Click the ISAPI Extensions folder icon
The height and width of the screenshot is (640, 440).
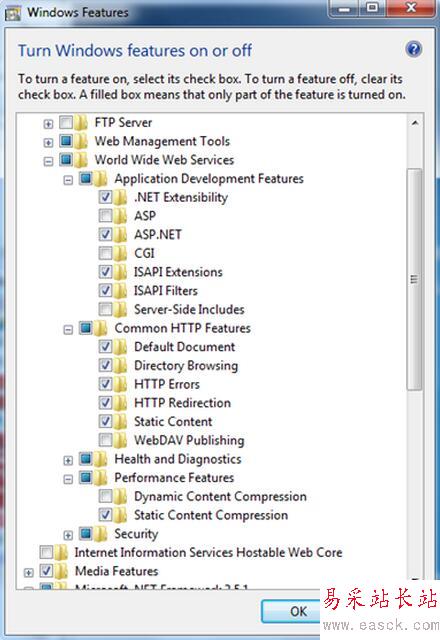(120, 272)
